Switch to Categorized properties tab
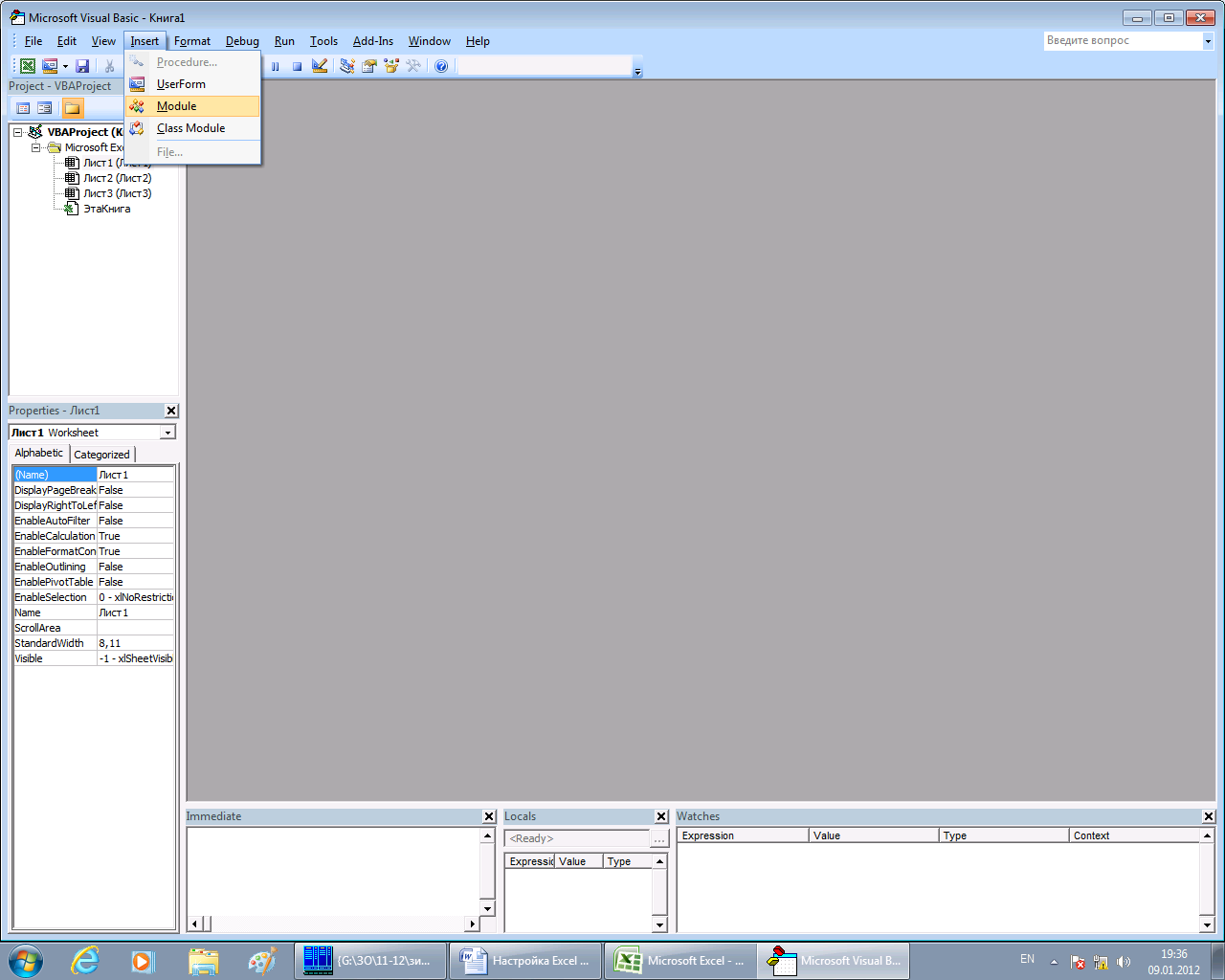This screenshot has width=1225, height=980. pyautogui.click(x=101, y=455)
